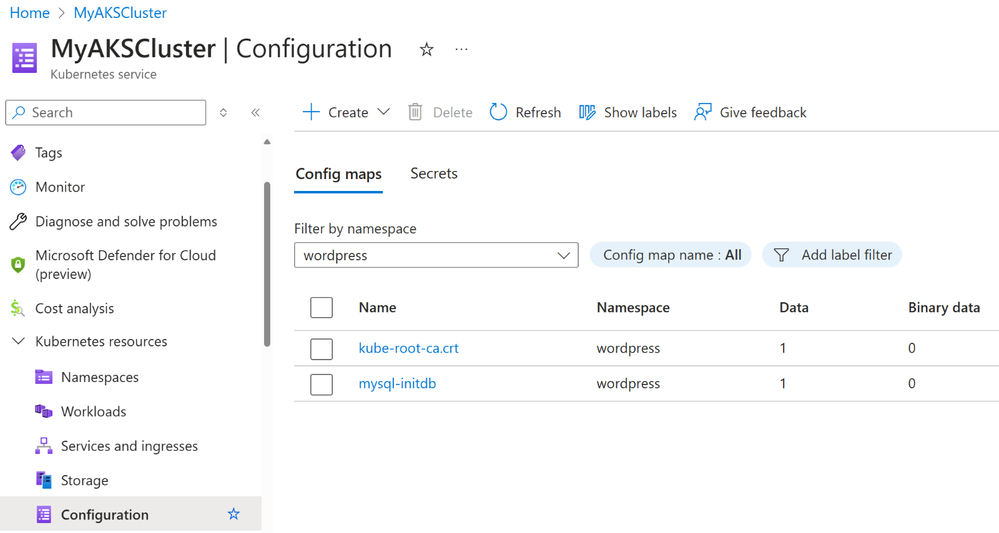
Task: Click the Configuration list icon in the sidebar
Action: click(43, 515)
